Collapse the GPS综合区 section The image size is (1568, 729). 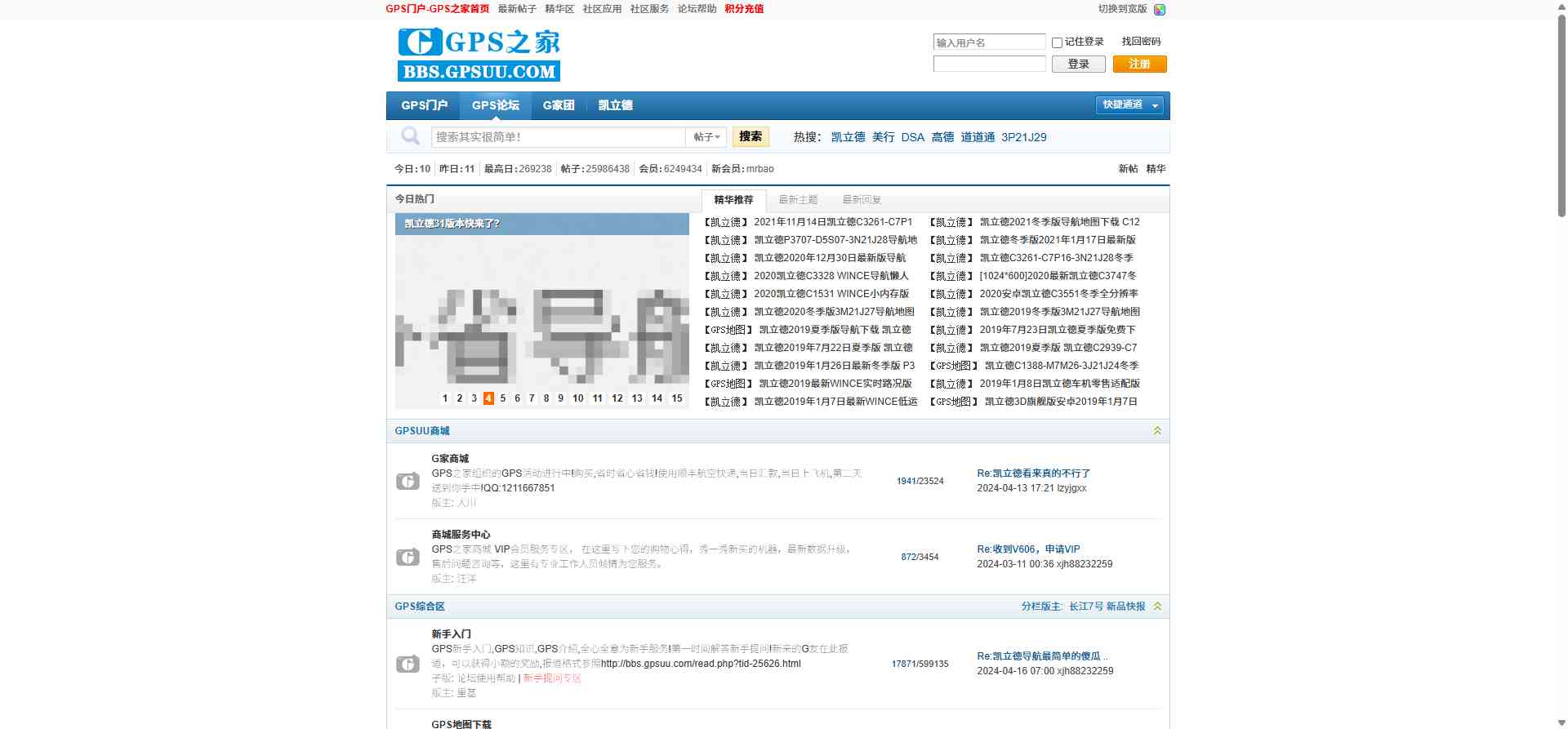pos(1157,607)
